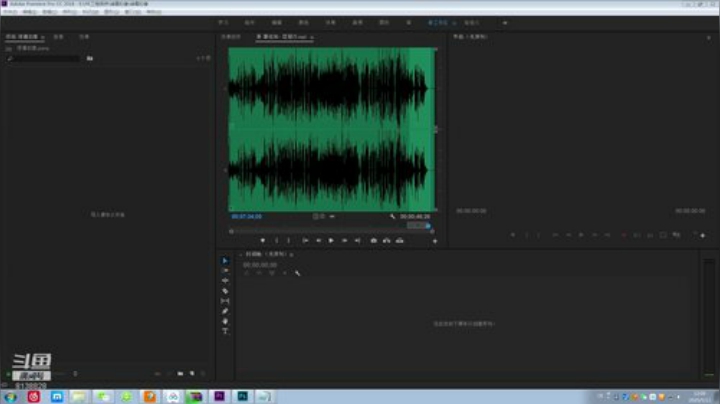720x404 pixels.
Task: Open the timeline sequence panel menu
Action: click(292, 254)
